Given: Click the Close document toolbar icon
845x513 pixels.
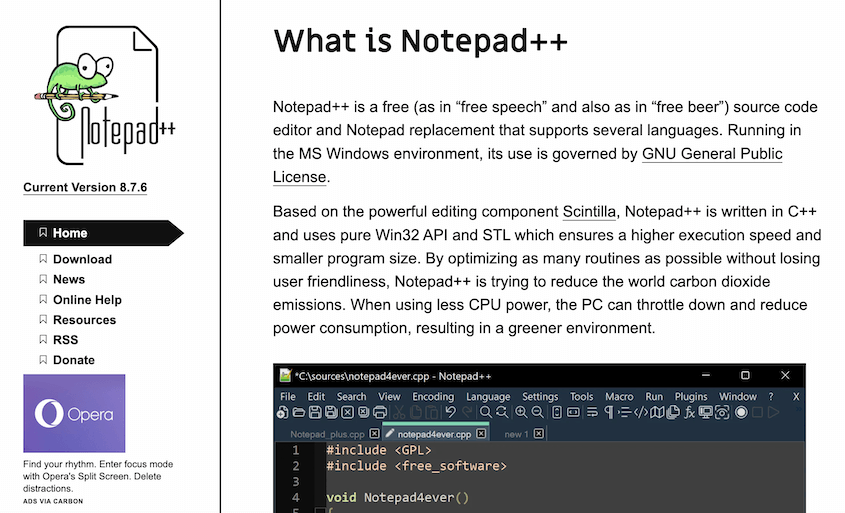Looking at the screenshot, I should point(348,413).
